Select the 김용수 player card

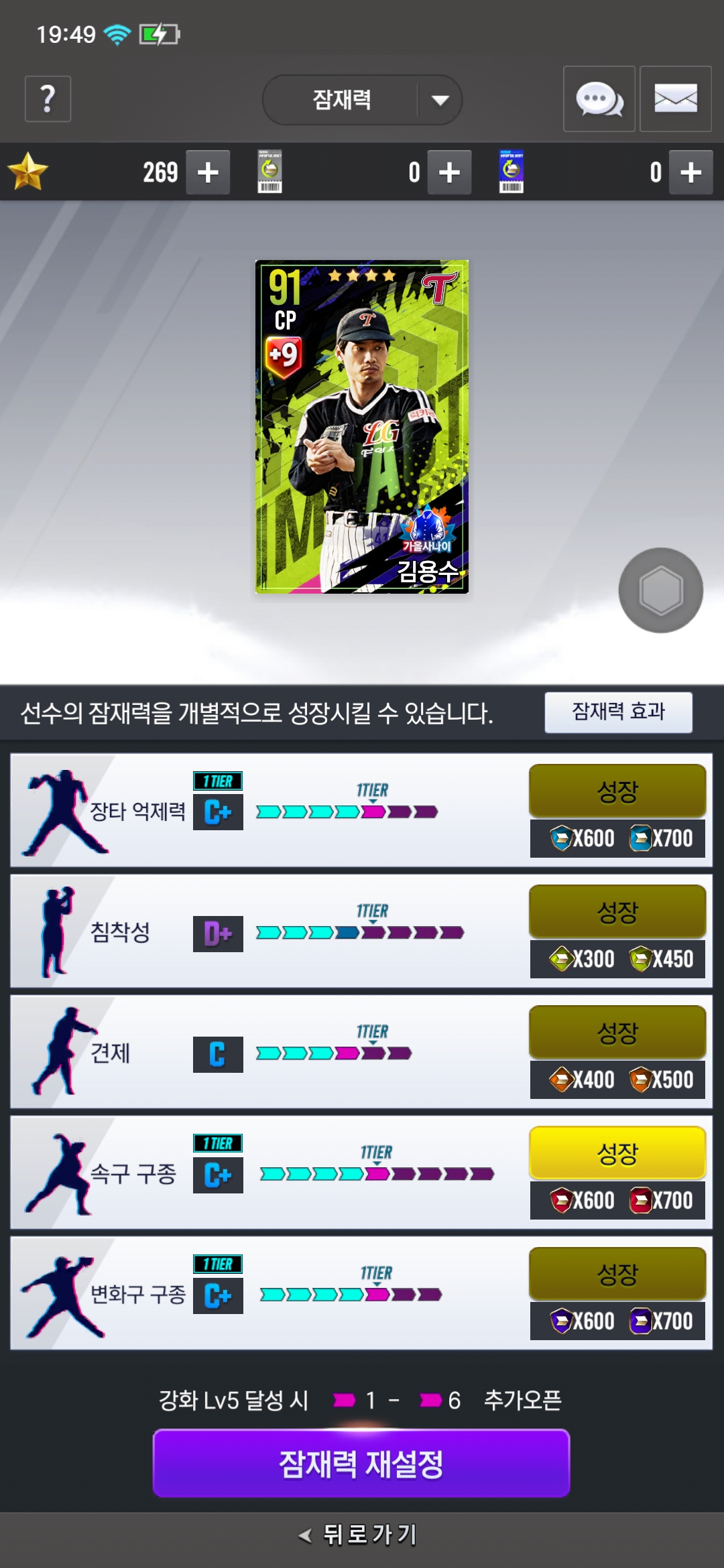[x=362, y=427]
